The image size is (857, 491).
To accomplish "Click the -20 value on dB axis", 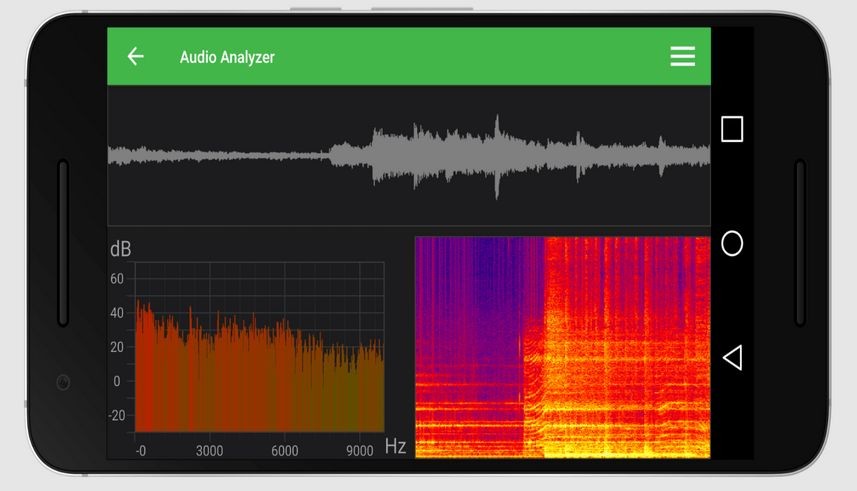I will [116, 415].
